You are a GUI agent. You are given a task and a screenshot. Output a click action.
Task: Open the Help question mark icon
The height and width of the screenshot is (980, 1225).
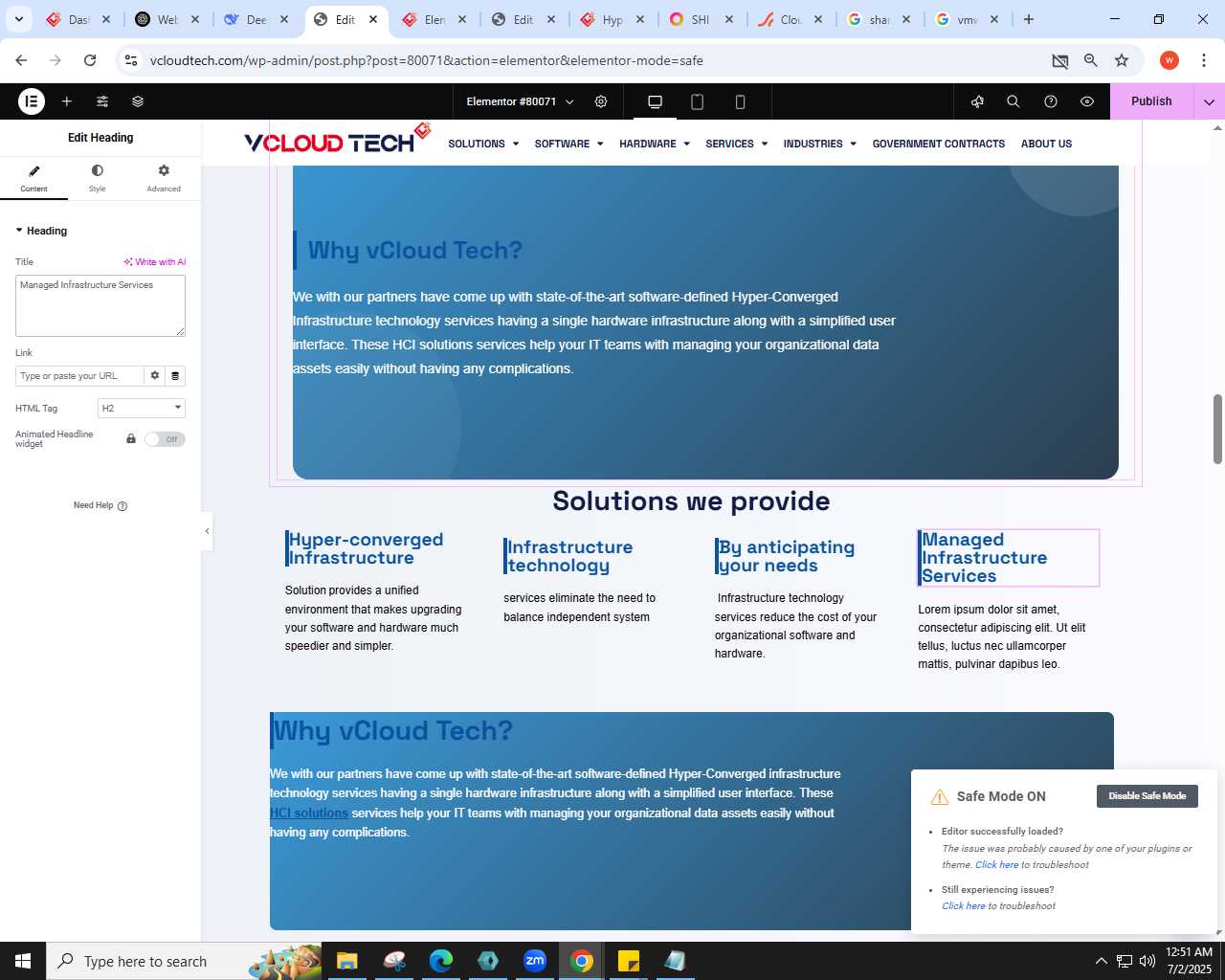[x=1051, y=101]
